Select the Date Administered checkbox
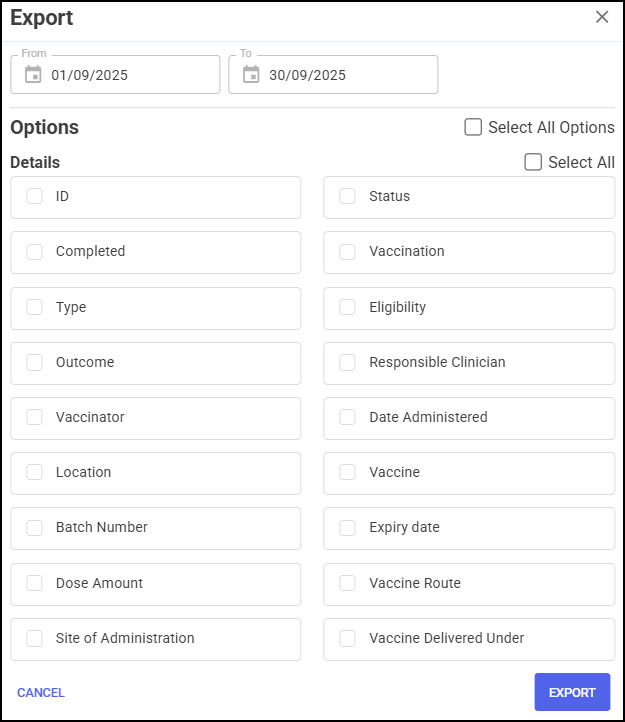 [x=348, y=417]
